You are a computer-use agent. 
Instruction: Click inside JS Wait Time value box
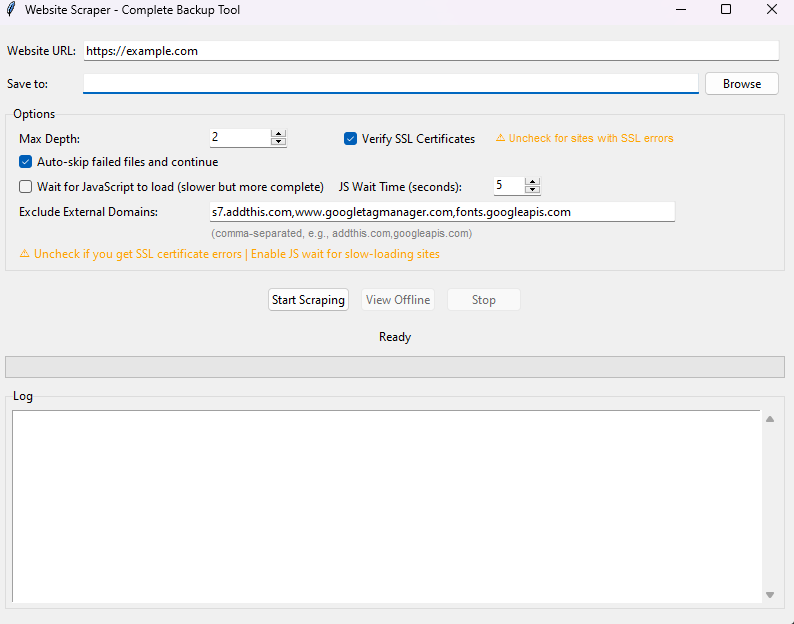[x=508, y=186]
